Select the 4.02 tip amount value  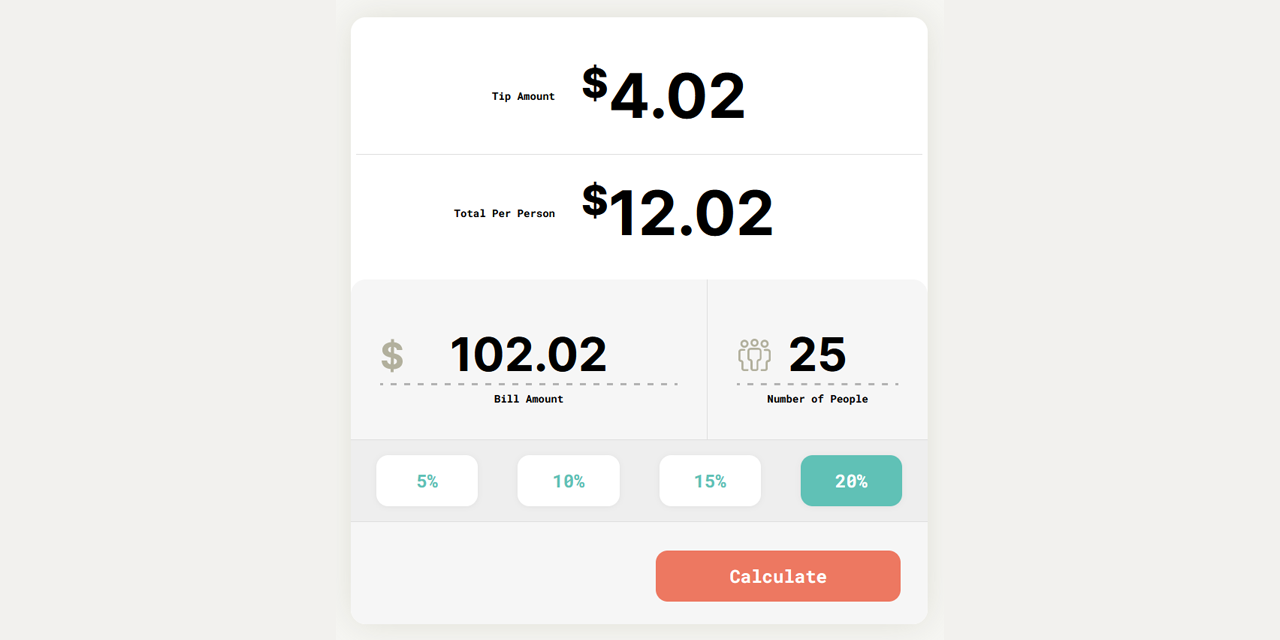click(x=677, y=96)
